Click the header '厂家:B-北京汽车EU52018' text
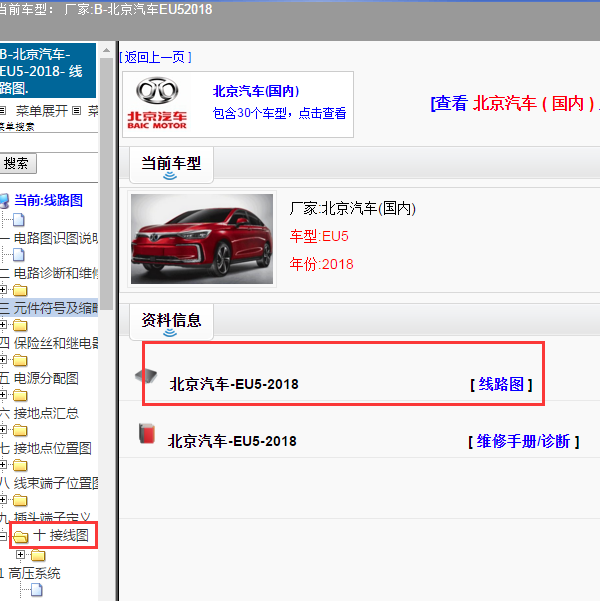Image resolution: width=600 pixels, height=601 pixels. [138, 9]
